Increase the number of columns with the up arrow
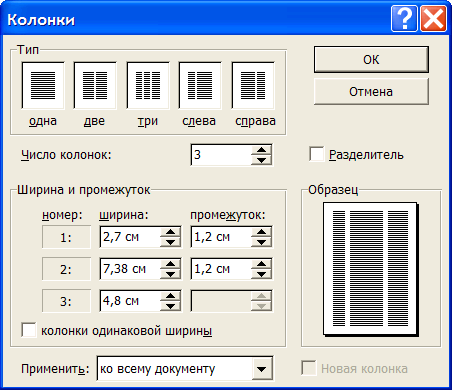 tap(261, 150)
